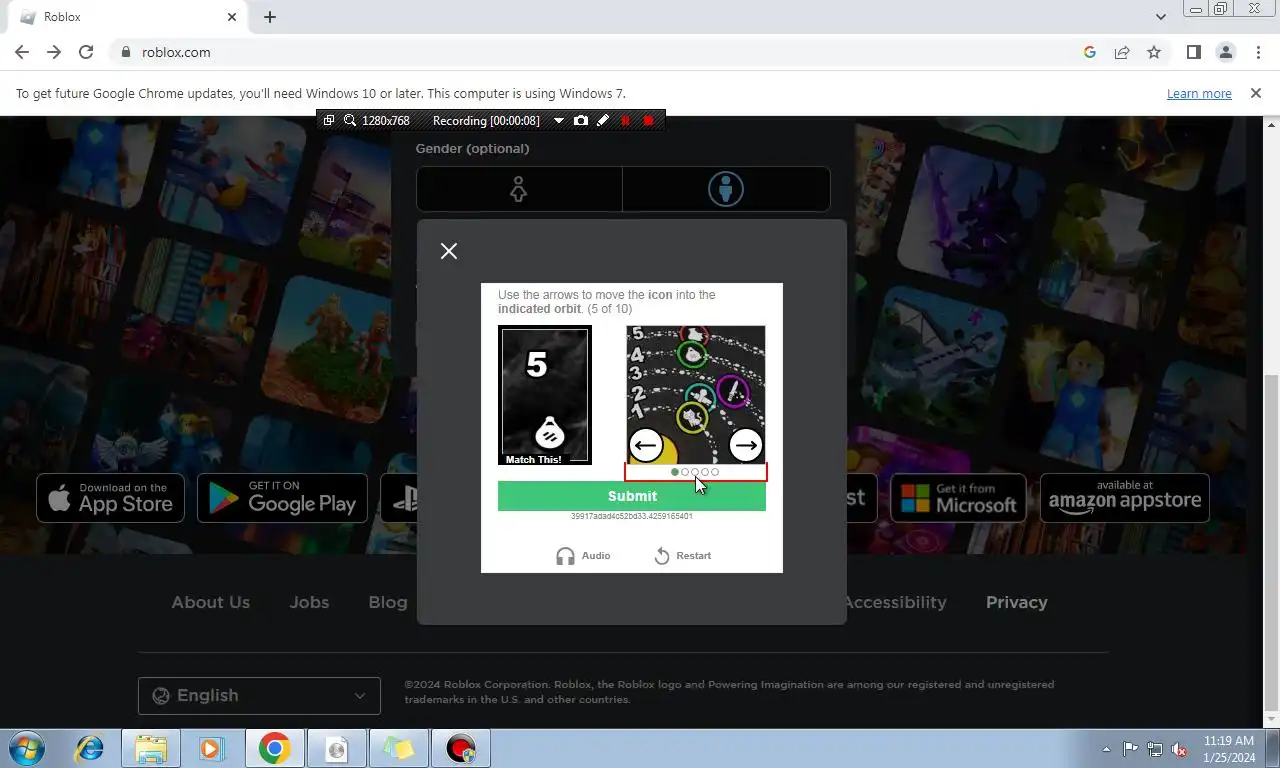The height and width of the screenshot is (768, 1280).
Task: Open the About Us footer link
Action: 210,602
